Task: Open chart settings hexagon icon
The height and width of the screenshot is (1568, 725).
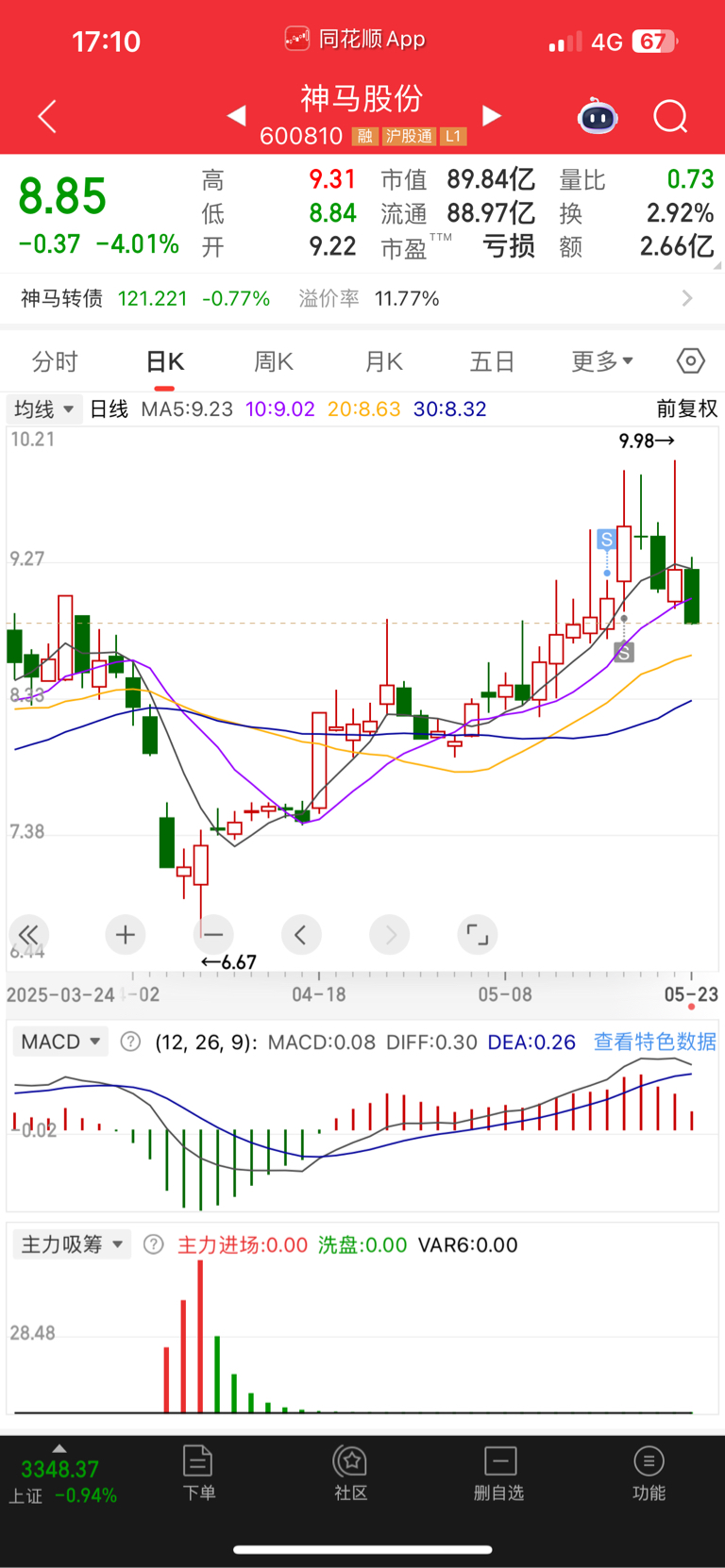Action: coord(691,360)
